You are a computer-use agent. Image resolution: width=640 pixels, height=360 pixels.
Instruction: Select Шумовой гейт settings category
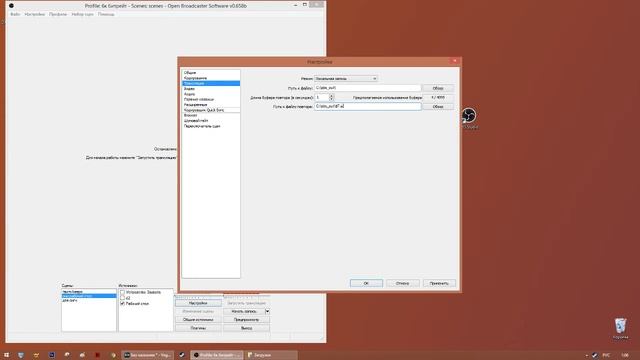(211, 121)
